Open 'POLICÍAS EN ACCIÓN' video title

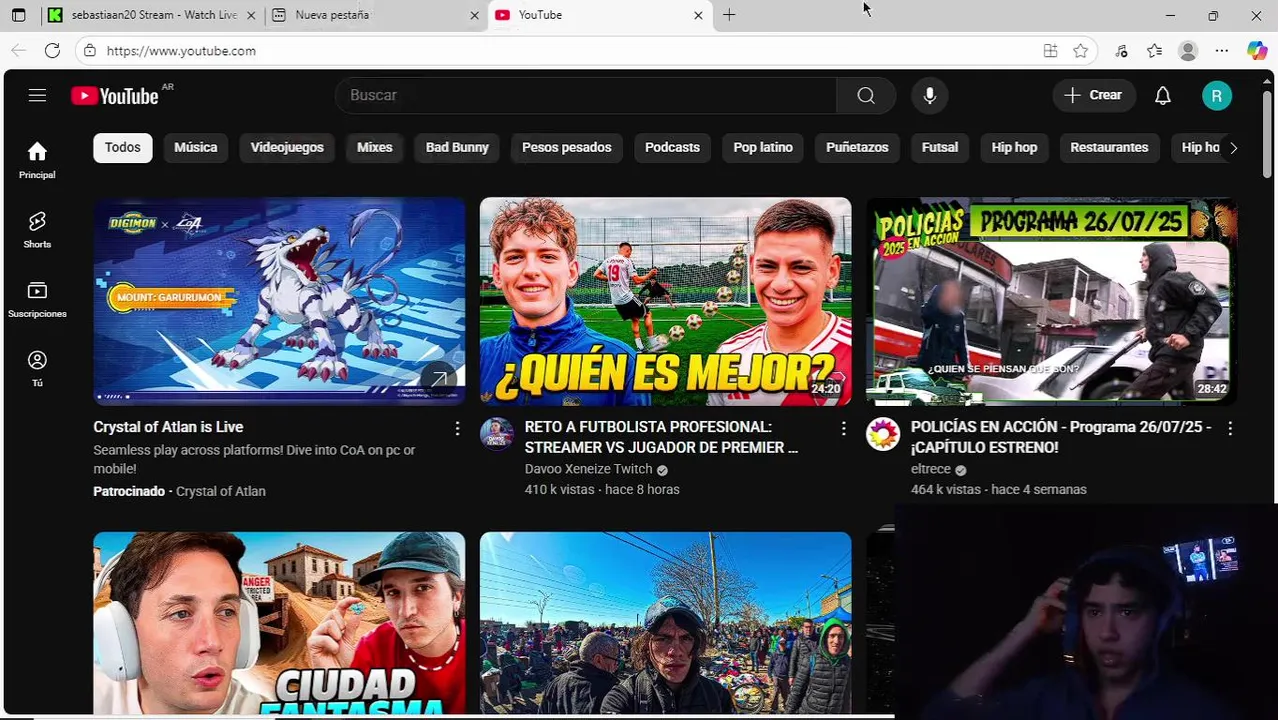[x=1061, y=437]
